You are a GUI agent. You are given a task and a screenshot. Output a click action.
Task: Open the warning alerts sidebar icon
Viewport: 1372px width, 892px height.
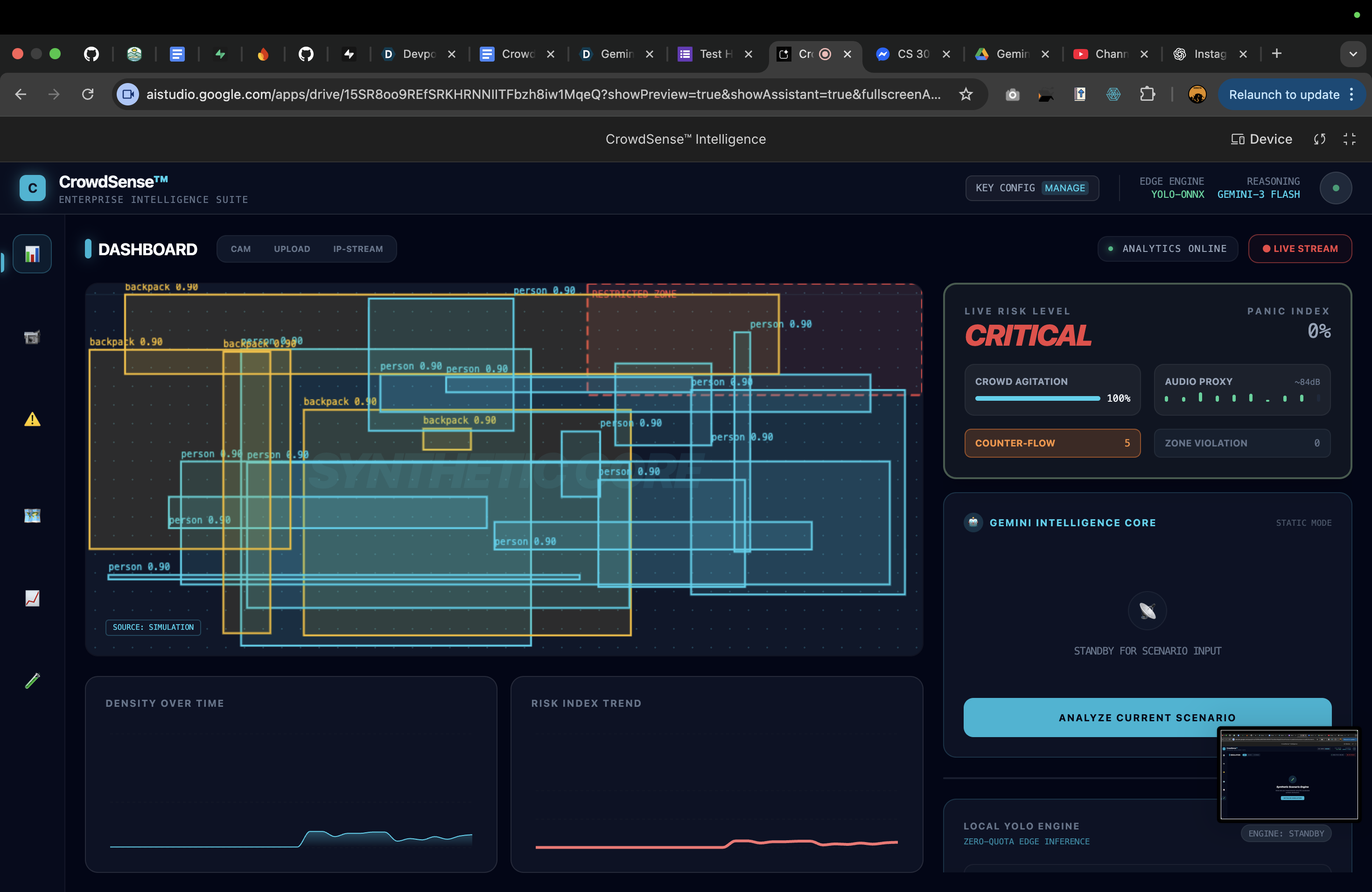[32, 419]
